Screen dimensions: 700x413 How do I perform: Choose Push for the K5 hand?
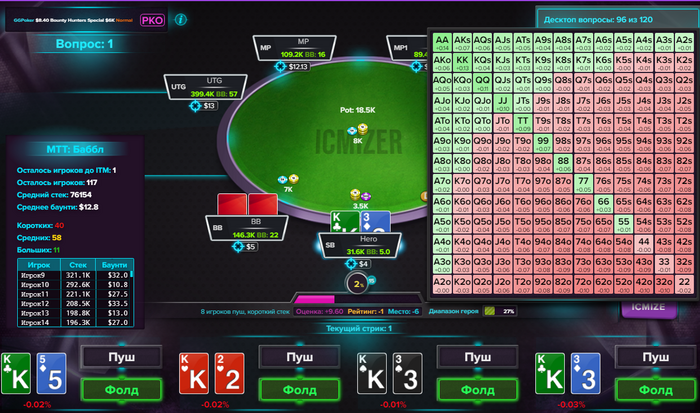click(121, 357)
